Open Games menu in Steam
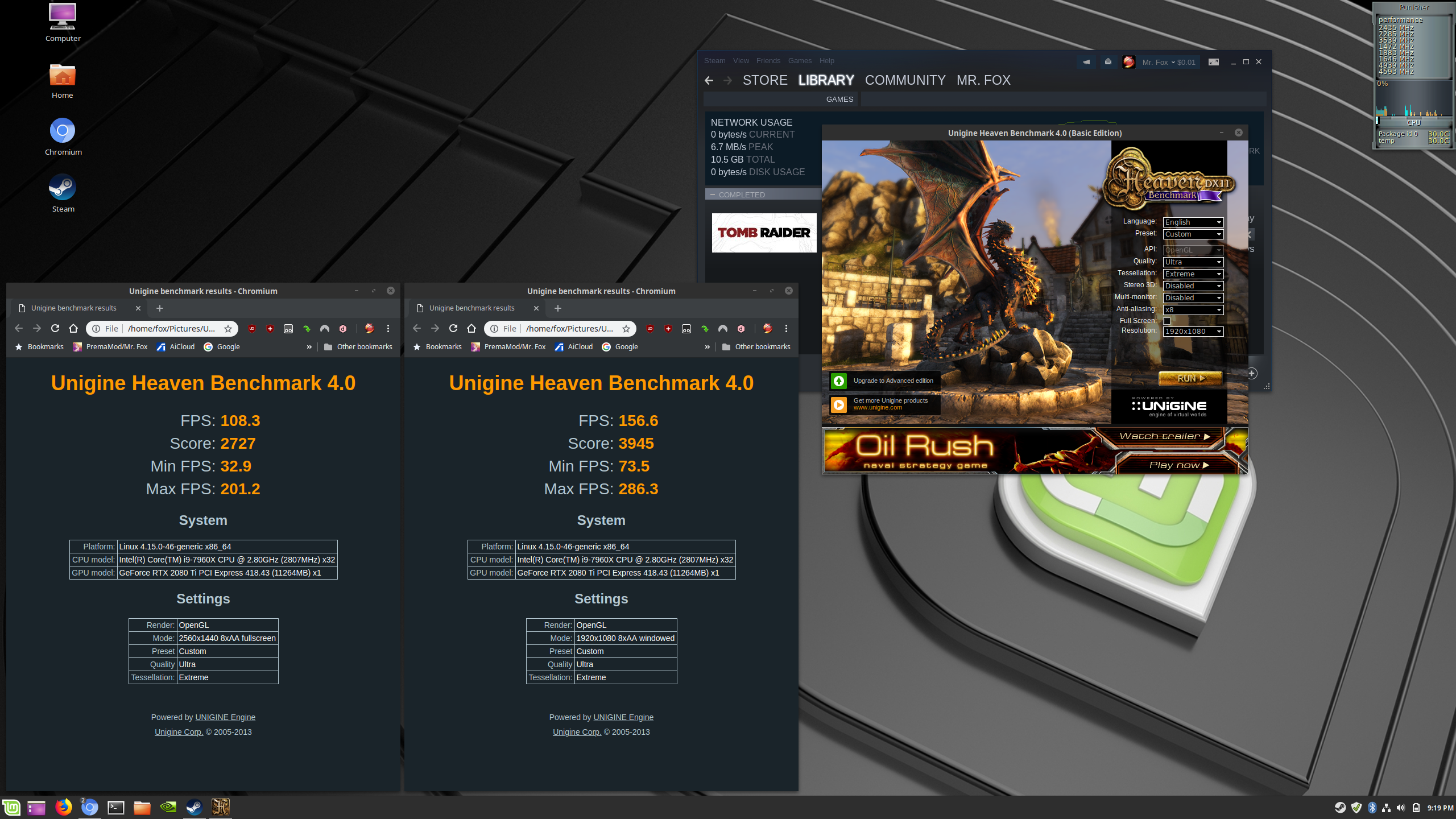Image resolution: width=1456 pixels, height=819 pixels. tap(800, 61)
